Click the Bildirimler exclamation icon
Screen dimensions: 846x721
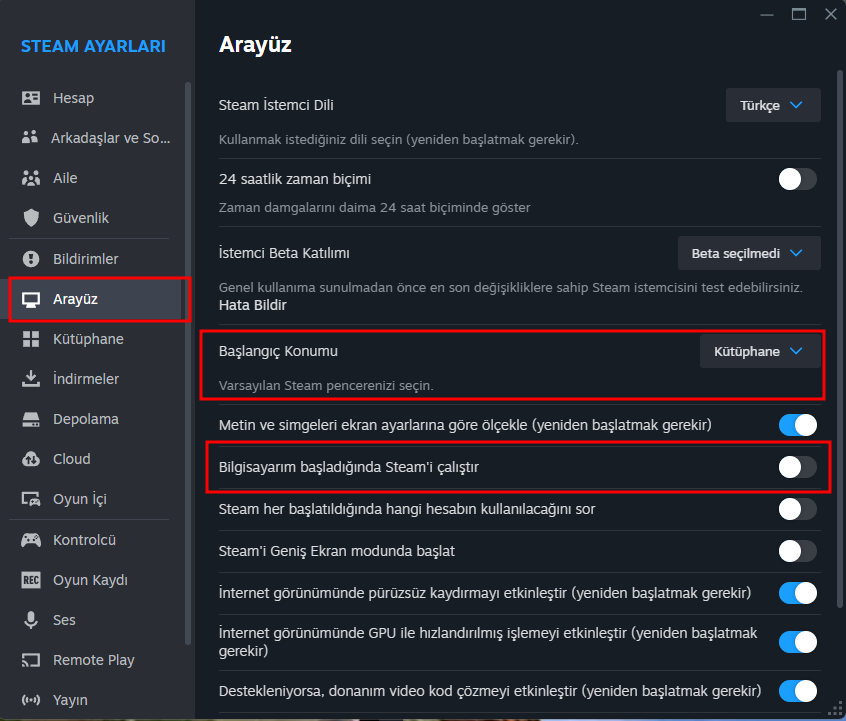tap(31, 259)
